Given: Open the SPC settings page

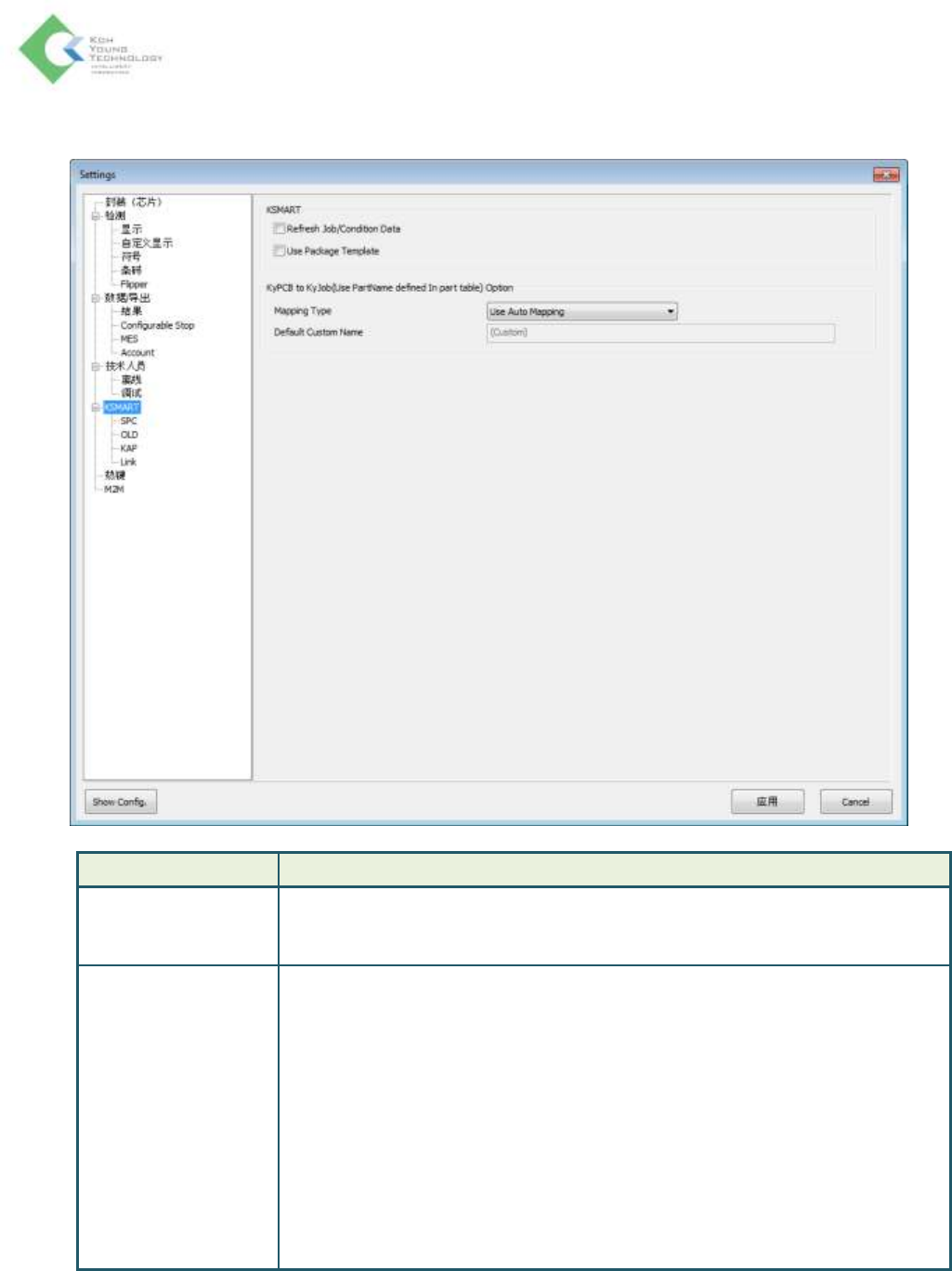Looking at the screenshot, I should pos(128,421).
